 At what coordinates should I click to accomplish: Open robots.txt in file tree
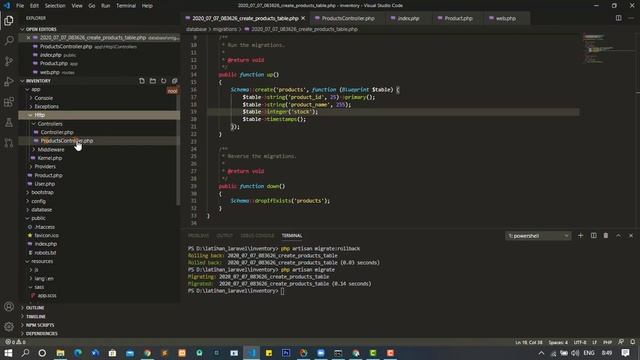99,253
